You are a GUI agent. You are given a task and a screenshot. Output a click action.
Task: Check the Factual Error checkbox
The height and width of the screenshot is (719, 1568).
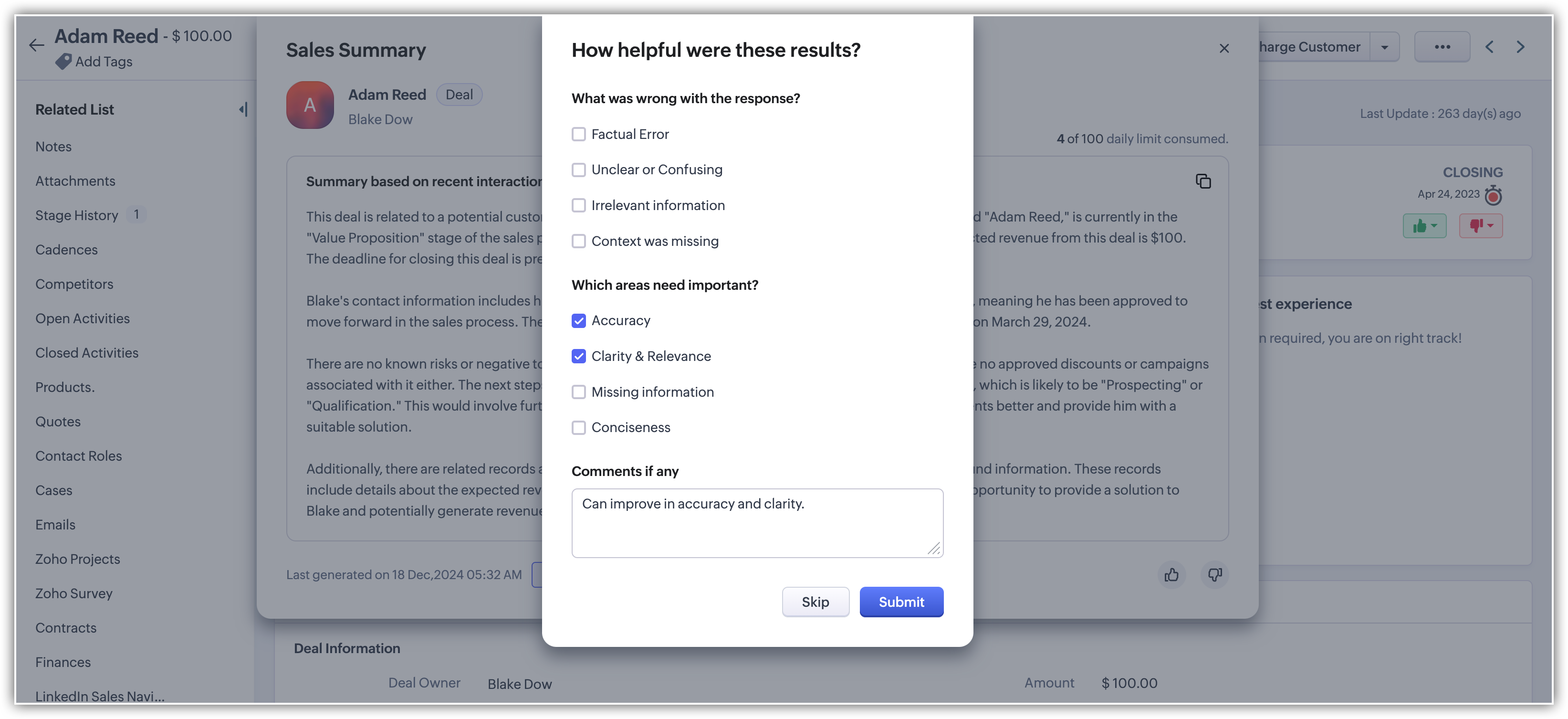pyautogui.click(x=578, y=134)
